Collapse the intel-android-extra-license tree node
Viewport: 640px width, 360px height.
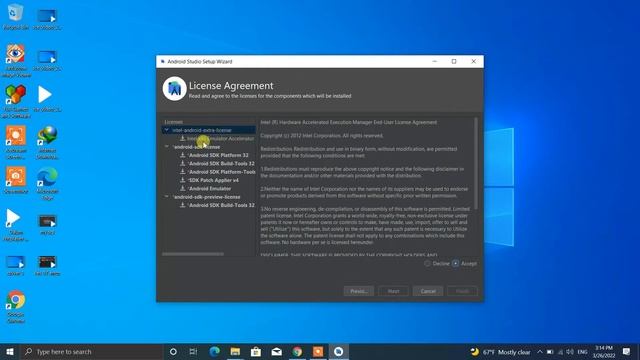(167, 130)
